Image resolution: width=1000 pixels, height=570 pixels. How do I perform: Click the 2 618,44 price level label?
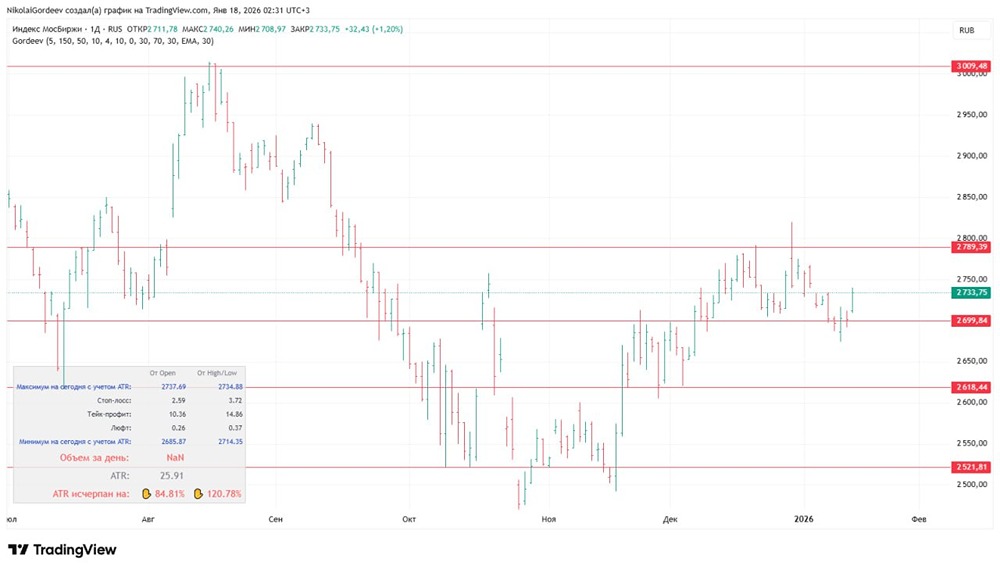pos(972,387)
